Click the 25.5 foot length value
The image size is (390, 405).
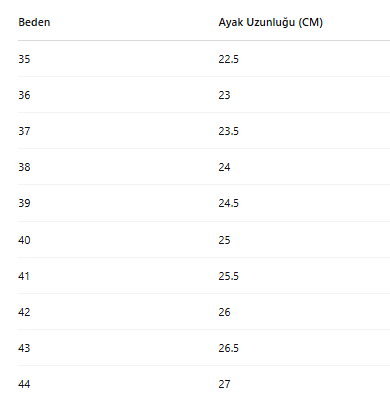[x=229, y=276]
